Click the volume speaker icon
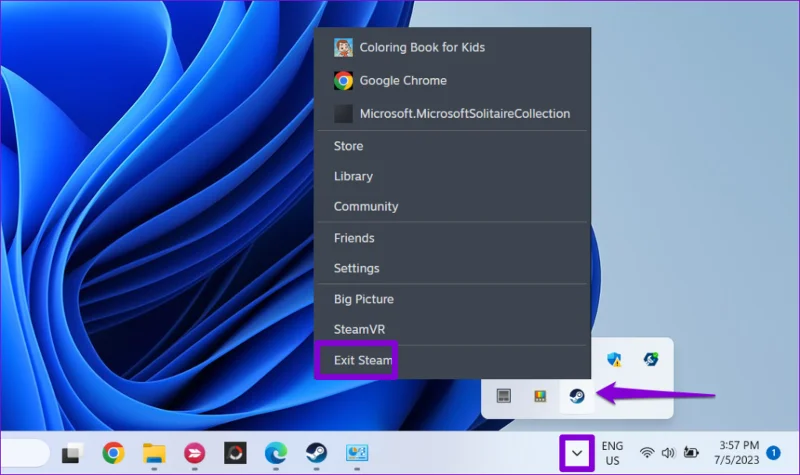The image size is (800, 475). pyautogui.click(x=668, y=453)
